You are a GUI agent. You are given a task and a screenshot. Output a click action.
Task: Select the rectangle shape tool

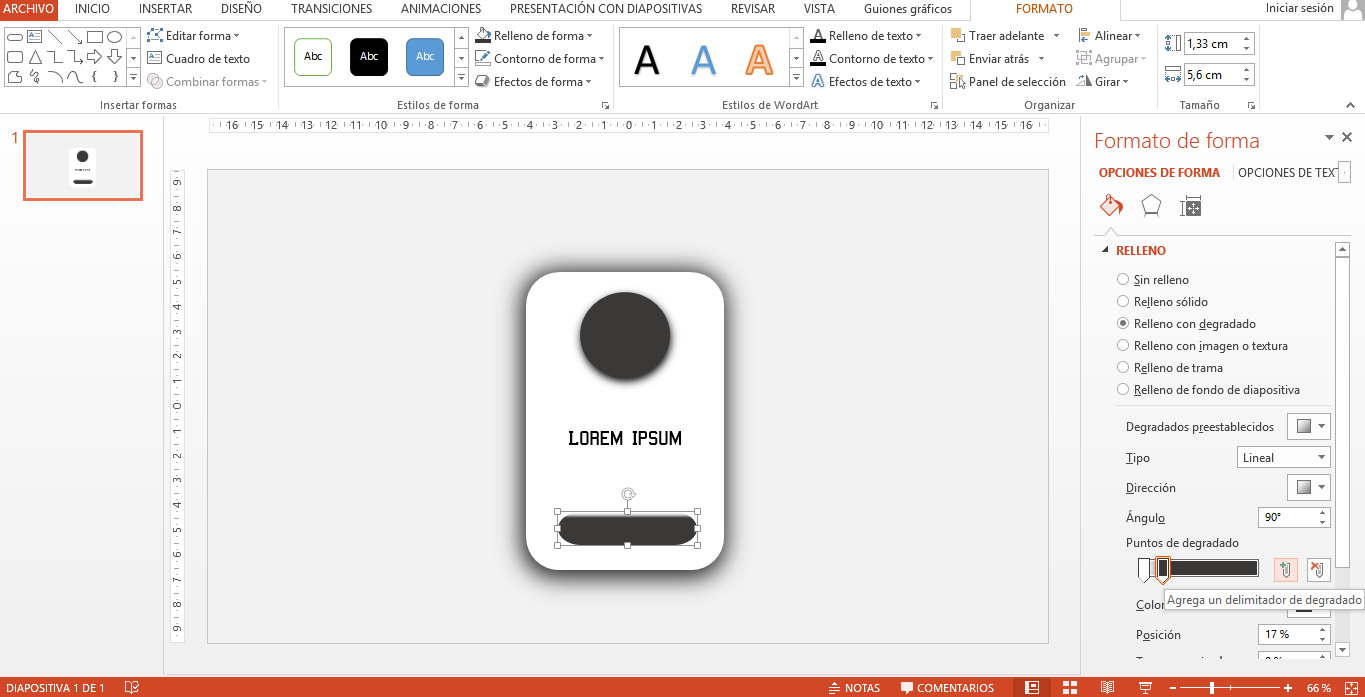[x=94, y=37]
